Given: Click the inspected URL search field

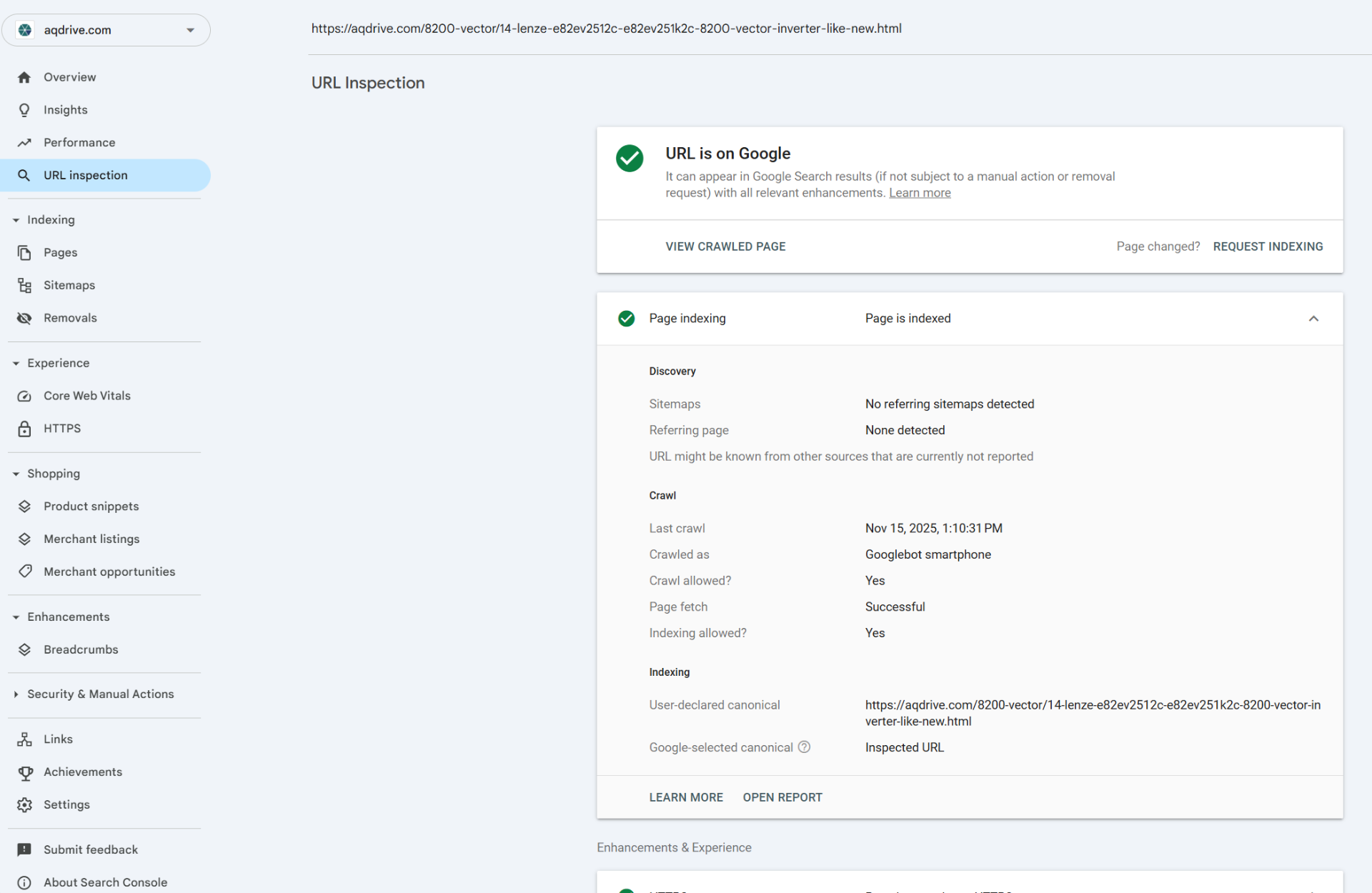Looking at the screenshot, I should click(606, 29).
